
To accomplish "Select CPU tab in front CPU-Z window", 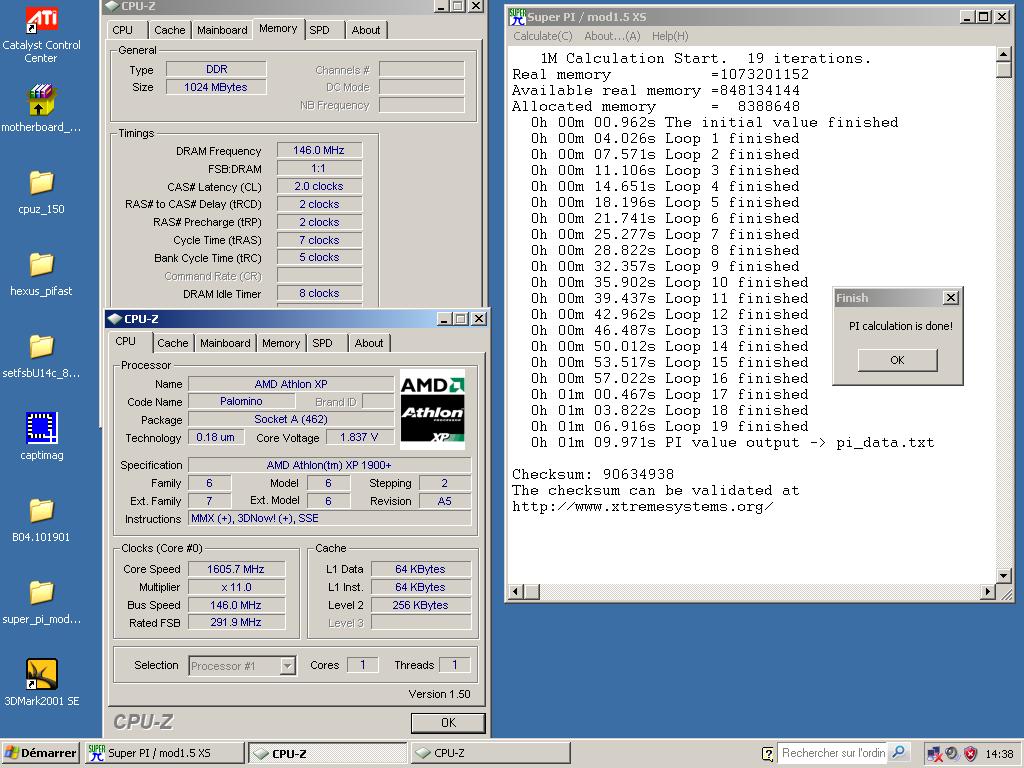I will (x=125, y=342).
